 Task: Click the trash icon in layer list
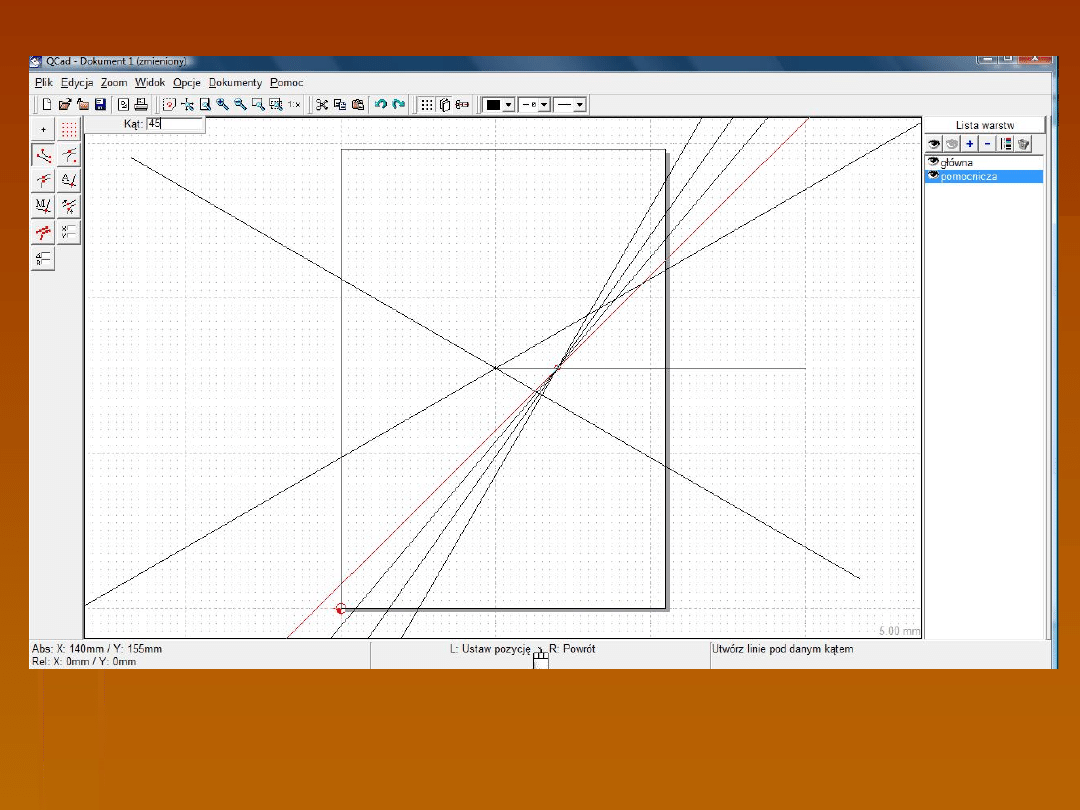[x=1023, y=144]
